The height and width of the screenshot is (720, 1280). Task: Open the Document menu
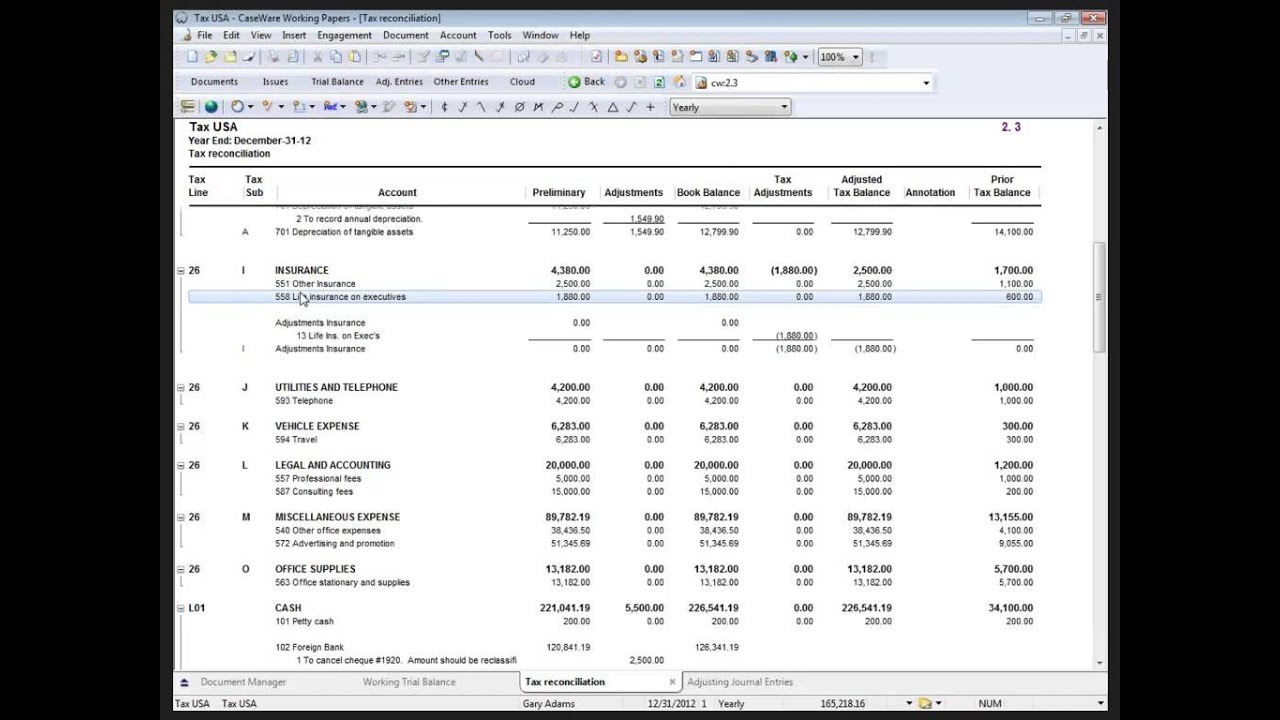click(405, 35)
